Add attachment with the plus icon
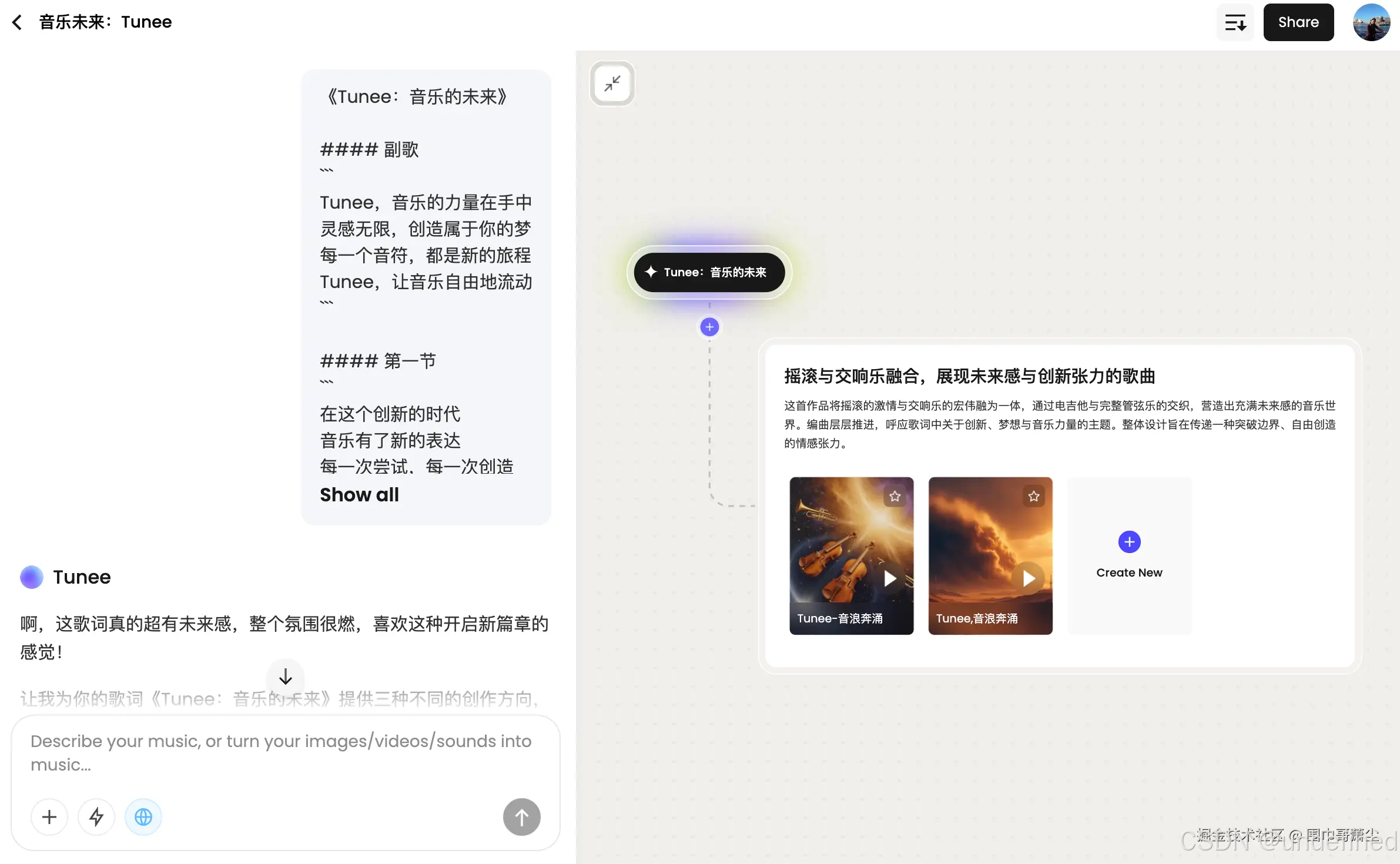 (49, 817)
